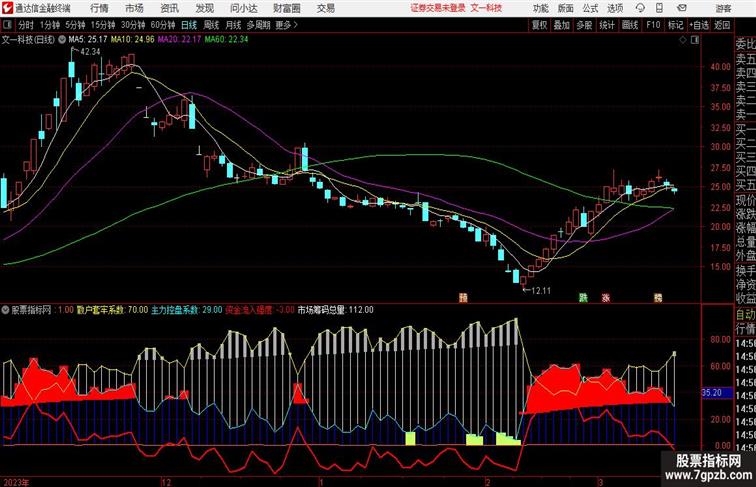Image resolution: width=756 pixels, height=487 pixels.
Task: Click the 文一科技 stock name in title bar
Action: coord(486,8)
